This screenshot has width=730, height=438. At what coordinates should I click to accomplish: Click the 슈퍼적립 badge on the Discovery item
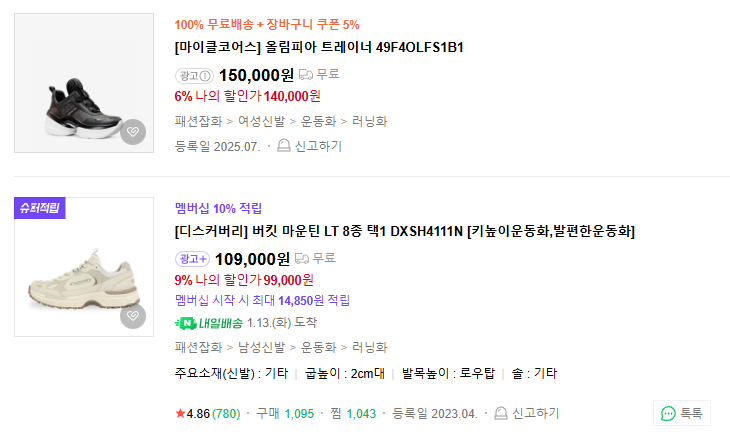click(x=40, y=208)
